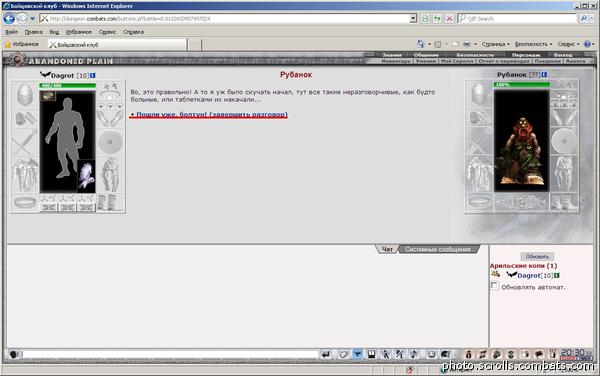The image size is (600, 376).
Task: Click the info icon next to Dagrot's name
Action: 93,75
